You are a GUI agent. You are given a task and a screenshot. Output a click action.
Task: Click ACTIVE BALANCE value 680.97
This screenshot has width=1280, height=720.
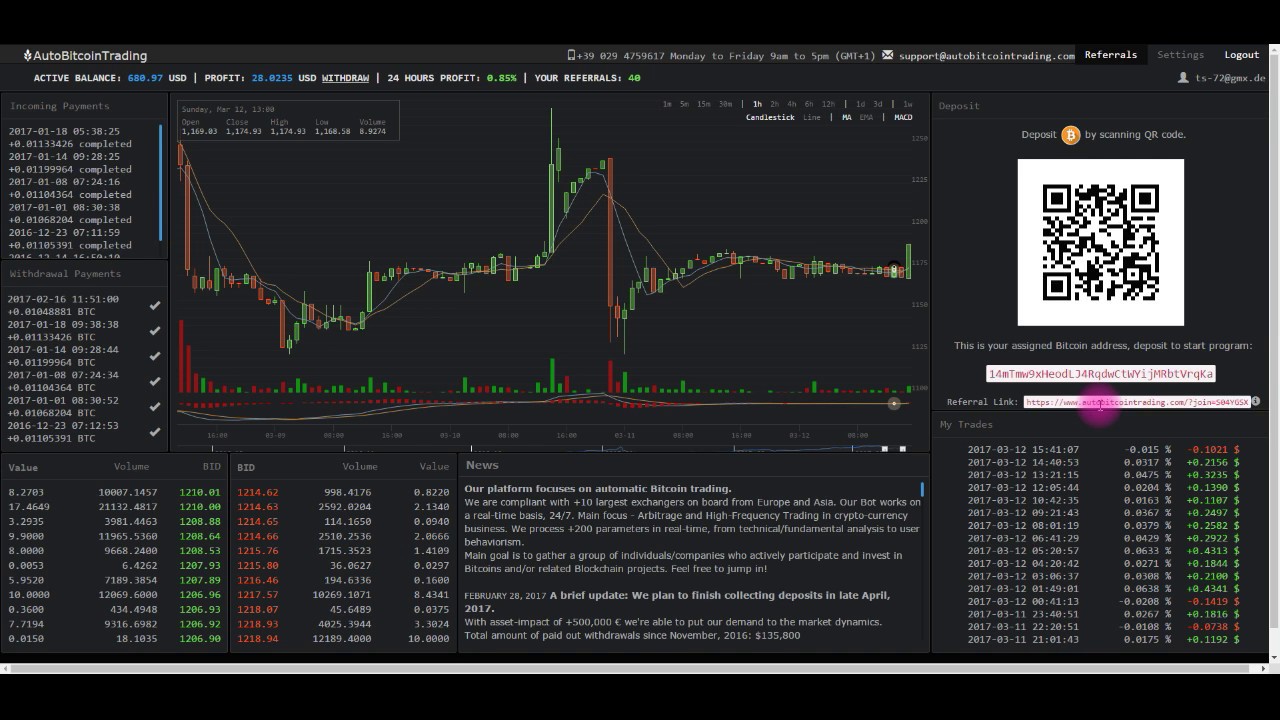[x=145, y=78]
